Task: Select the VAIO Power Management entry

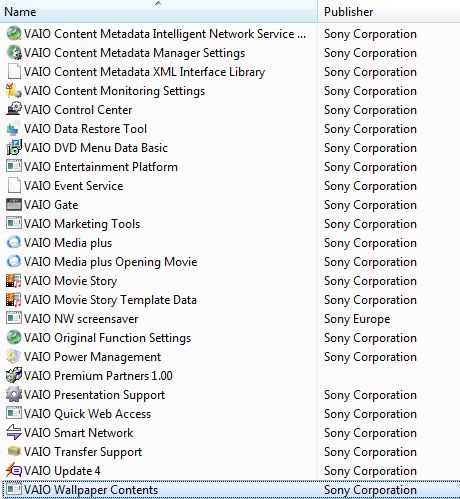Action: click(x=92, y=357)
